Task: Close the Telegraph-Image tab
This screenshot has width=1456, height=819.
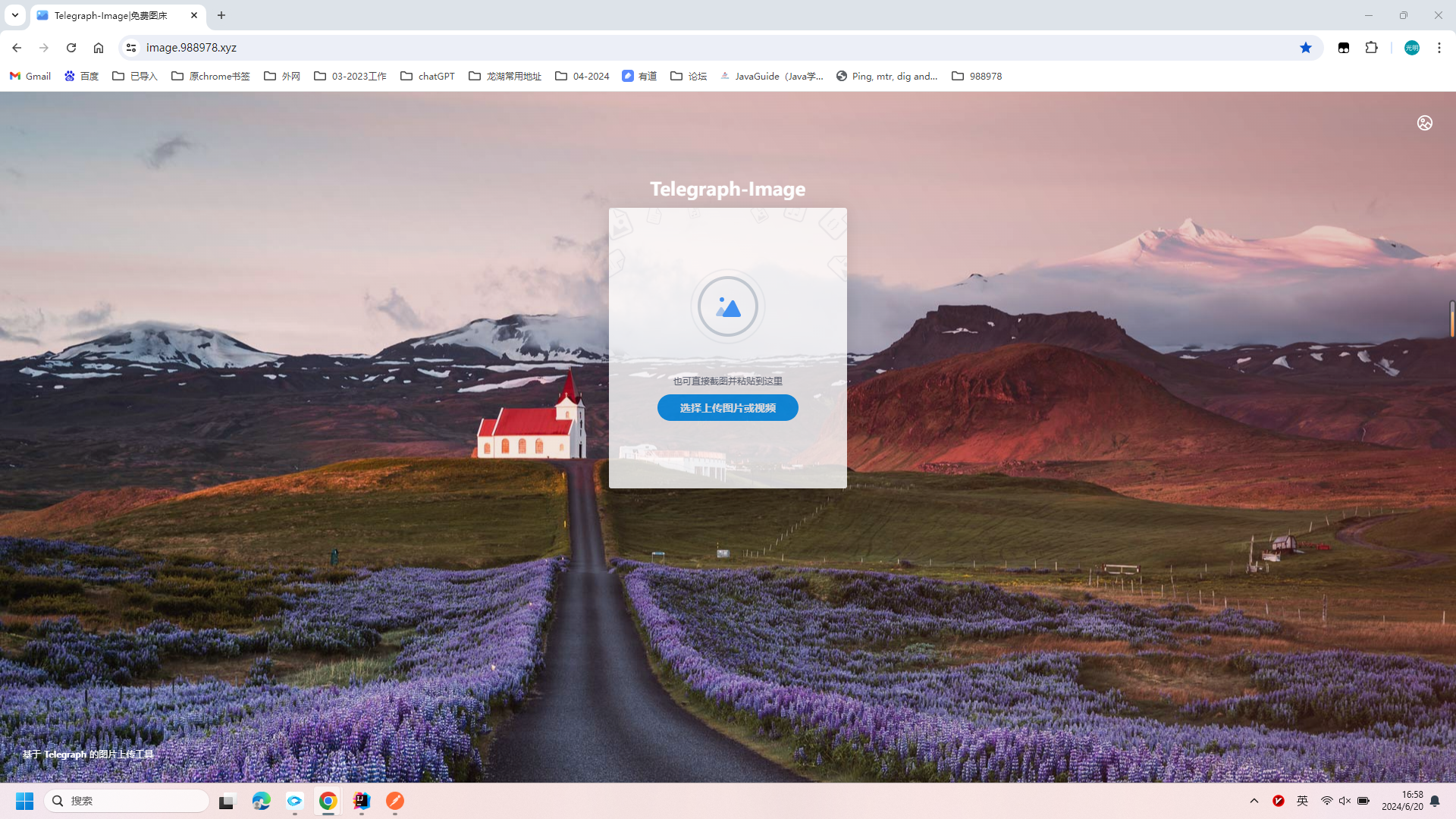Action: click(x=194, y=15)
